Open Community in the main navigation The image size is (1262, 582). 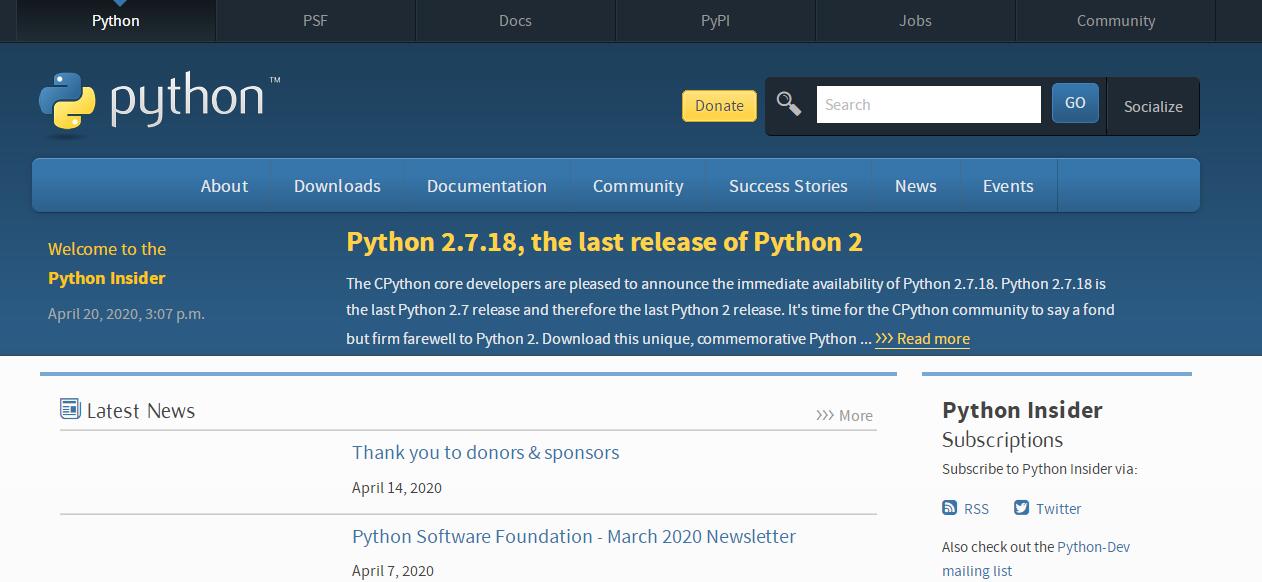[638, 186]
